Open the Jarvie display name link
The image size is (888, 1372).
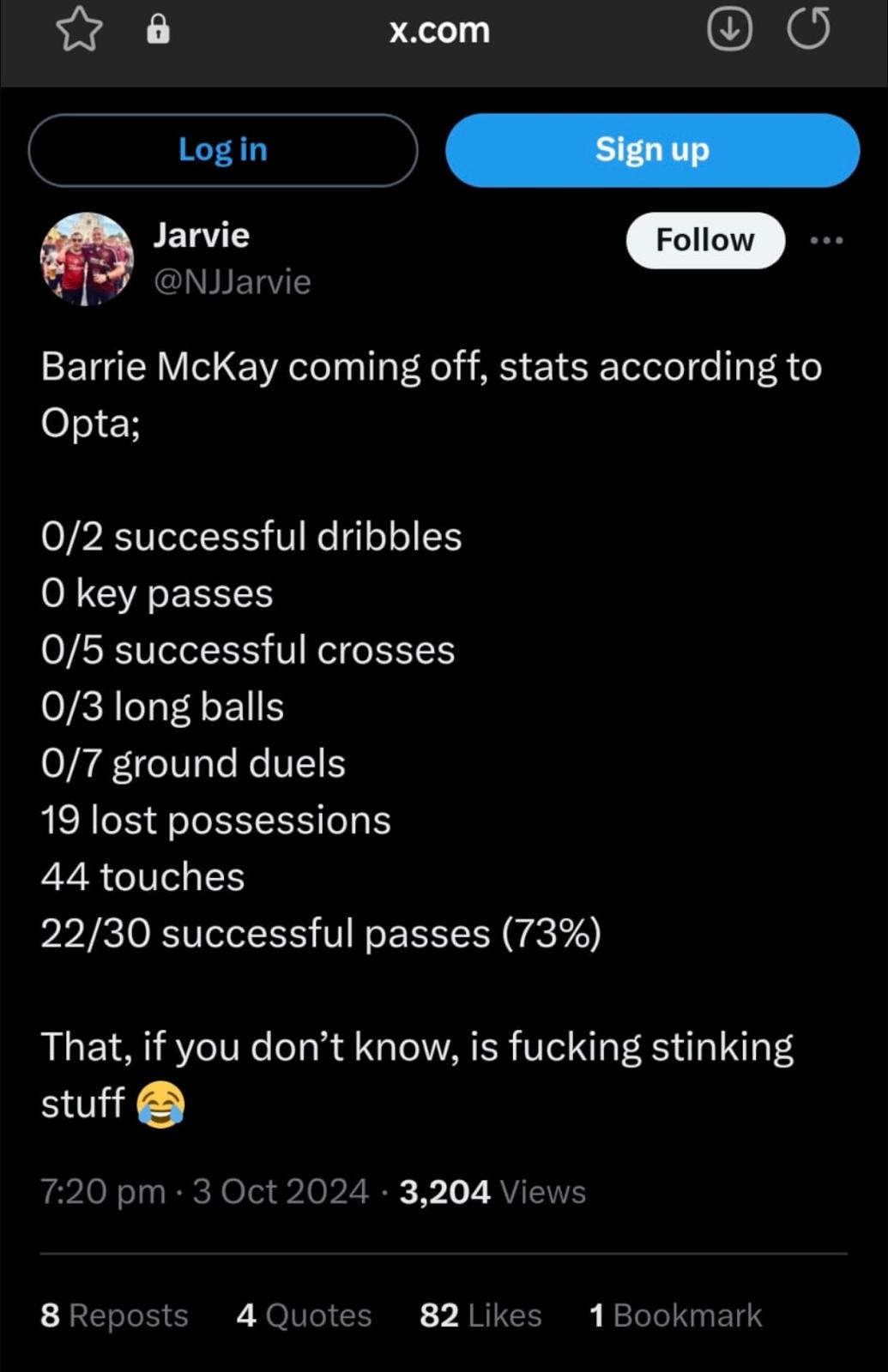(202, 235)
